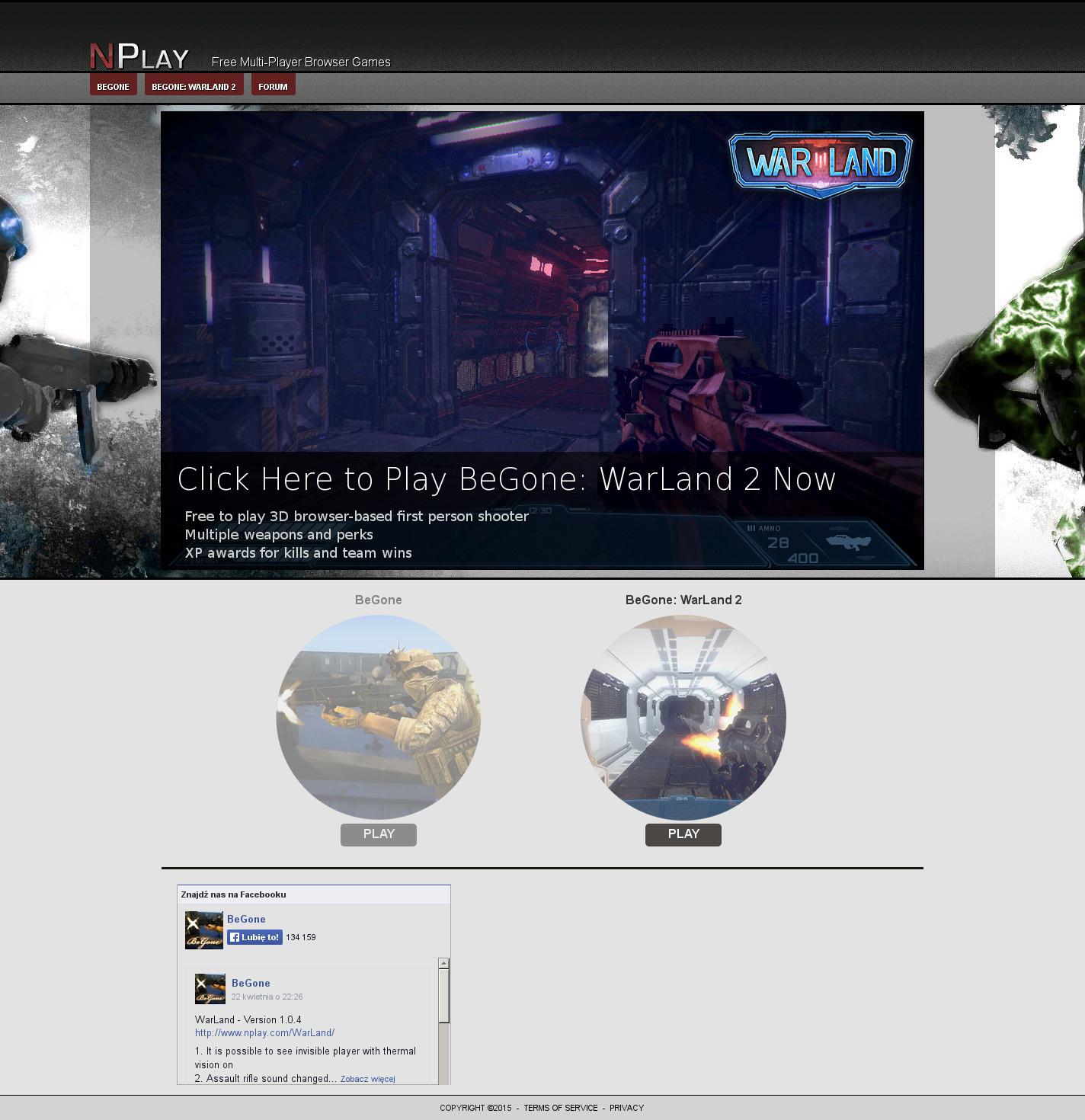Click the scrollbar up arrow in Facebook feed

443,964
